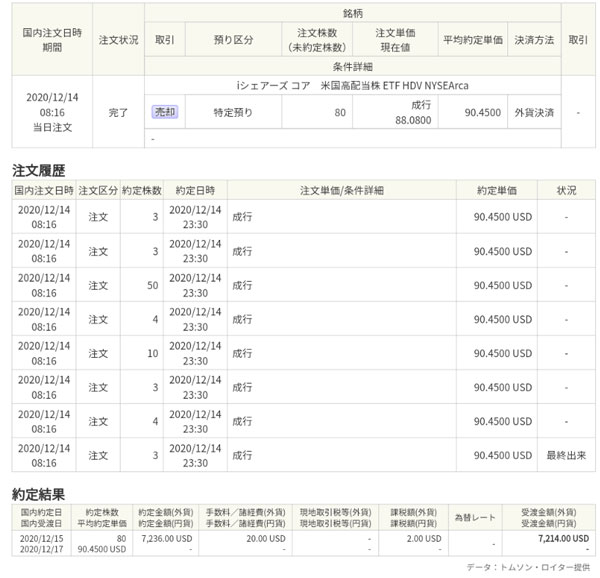Screen dimensions: 600x578
Task: Click the 約定日時 header in order history
Action: coord(194,189)
